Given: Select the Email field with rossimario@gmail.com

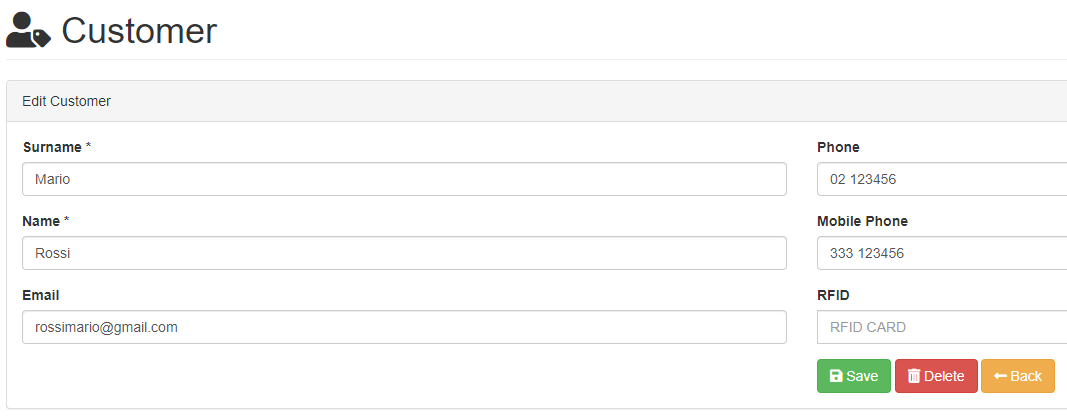Looking at the screenshot, I should tap(404, 327).
